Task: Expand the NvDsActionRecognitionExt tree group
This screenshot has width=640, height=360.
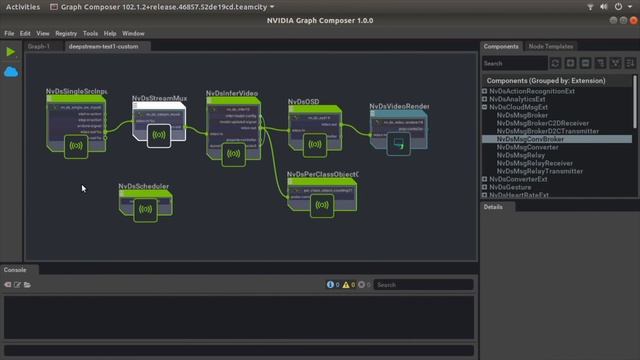Action: coord(484,91)
